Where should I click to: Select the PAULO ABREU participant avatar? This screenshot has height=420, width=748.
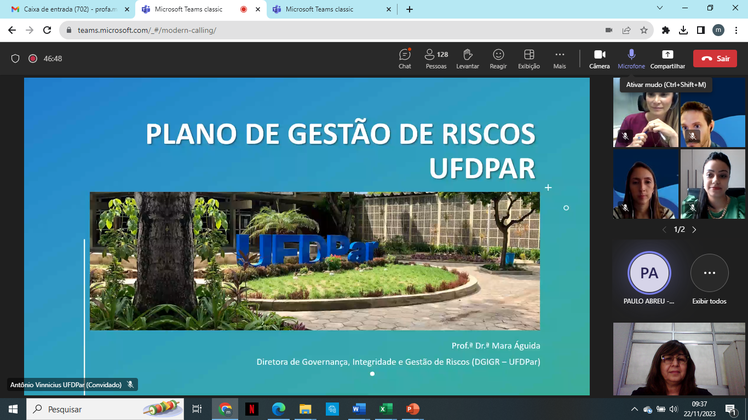649,273
